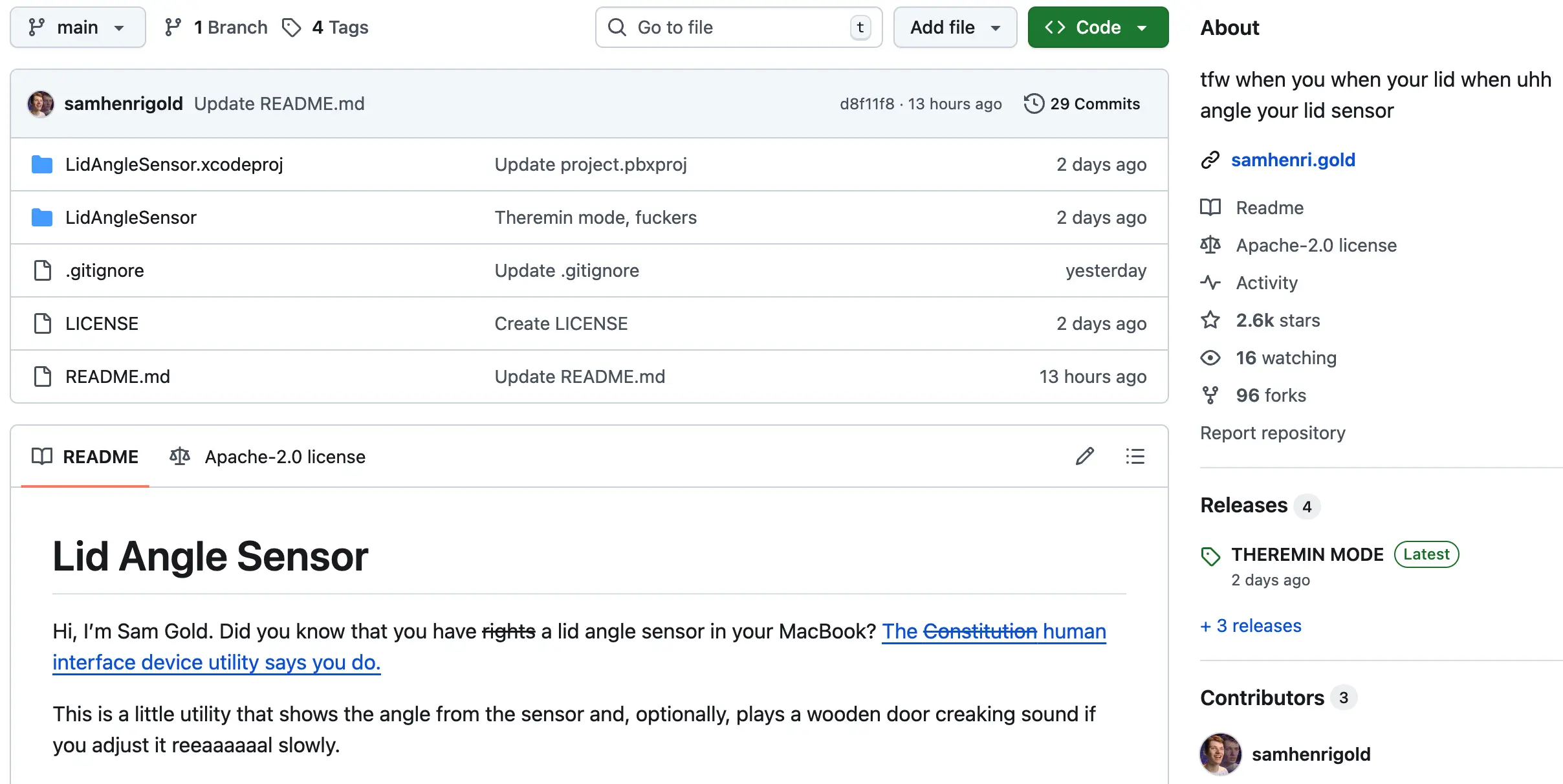Screen dimensions: 1563x784
Task: Open the README outline list icon
Action: [x=1135, y=457]
